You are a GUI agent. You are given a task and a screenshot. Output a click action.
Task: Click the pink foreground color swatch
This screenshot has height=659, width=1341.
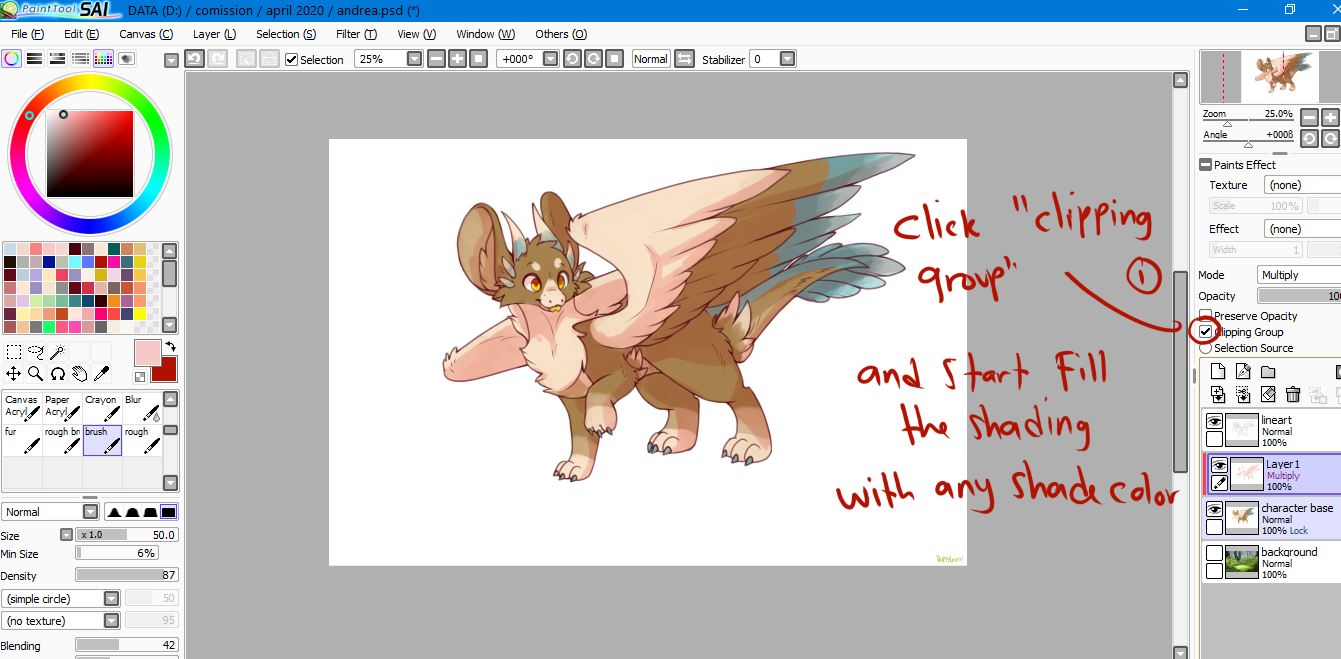(x=146, y=352)
